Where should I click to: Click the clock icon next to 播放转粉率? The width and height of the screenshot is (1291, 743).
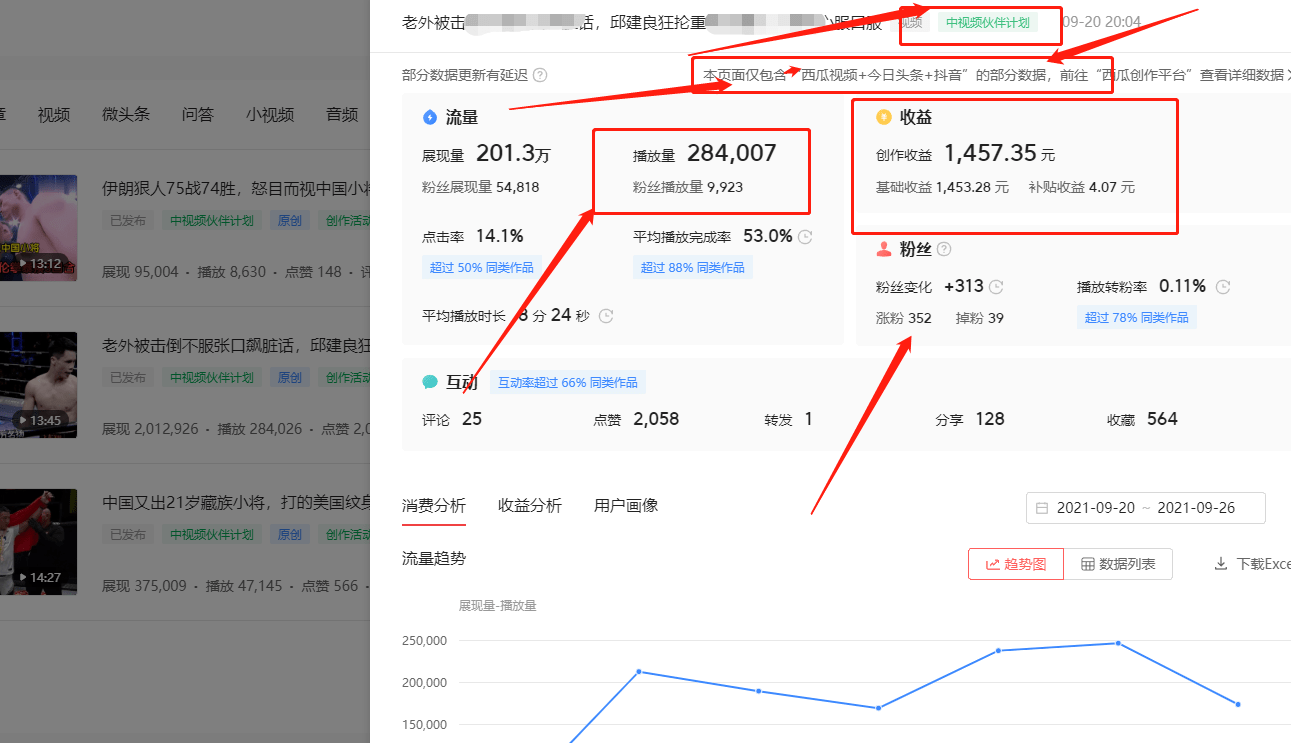(1222, 287)
